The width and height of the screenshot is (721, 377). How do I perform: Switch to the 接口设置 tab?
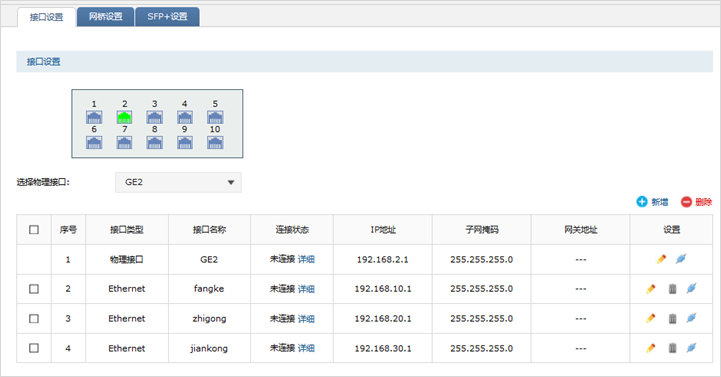[46, 17]
